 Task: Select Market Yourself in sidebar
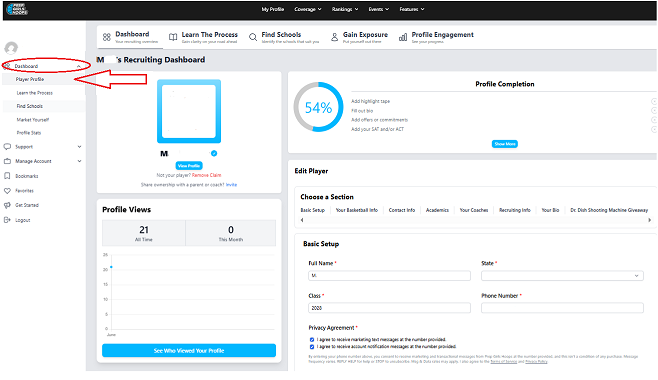tap(33, 120)
